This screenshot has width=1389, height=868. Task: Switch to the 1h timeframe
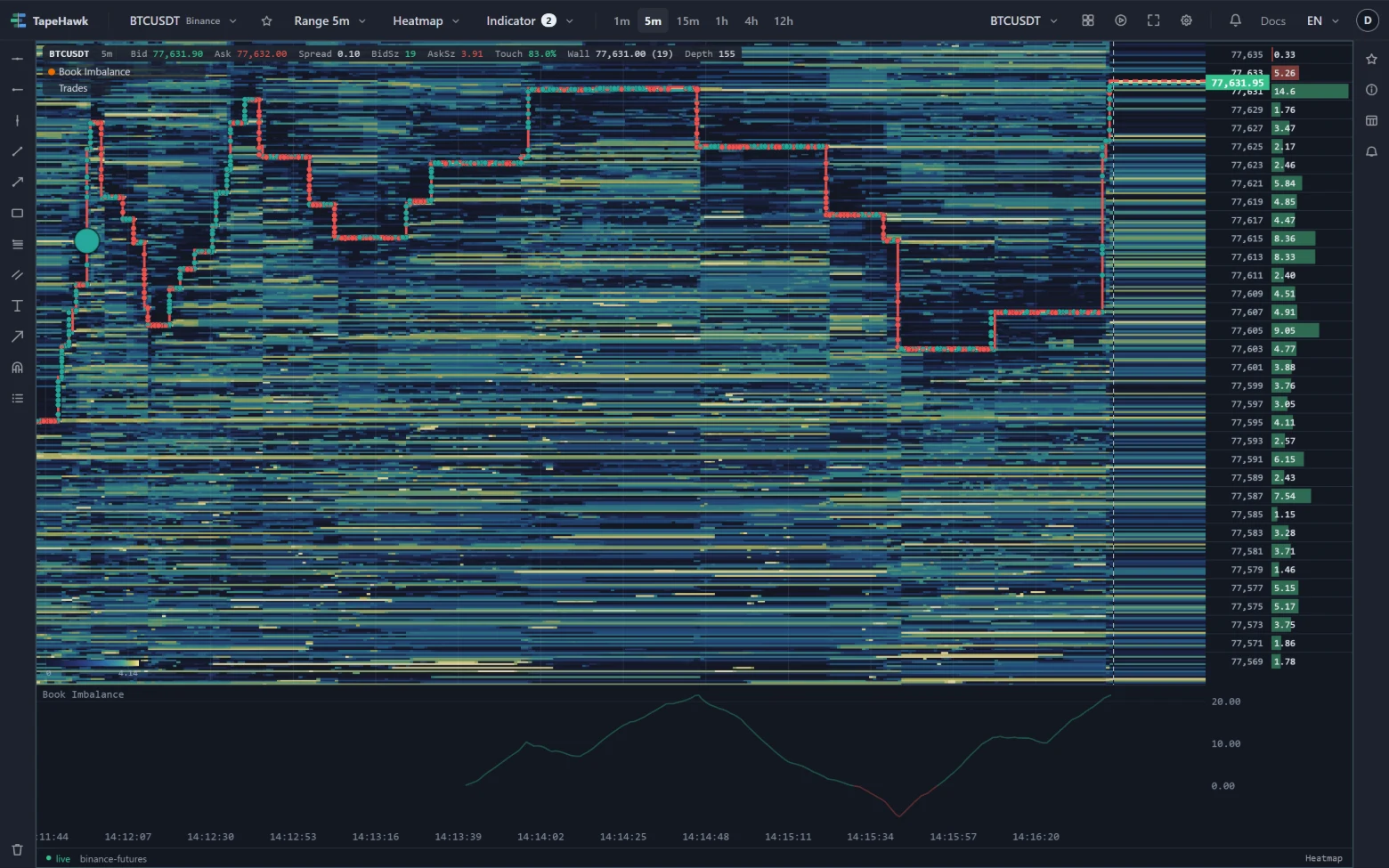[x=721, y=20]
